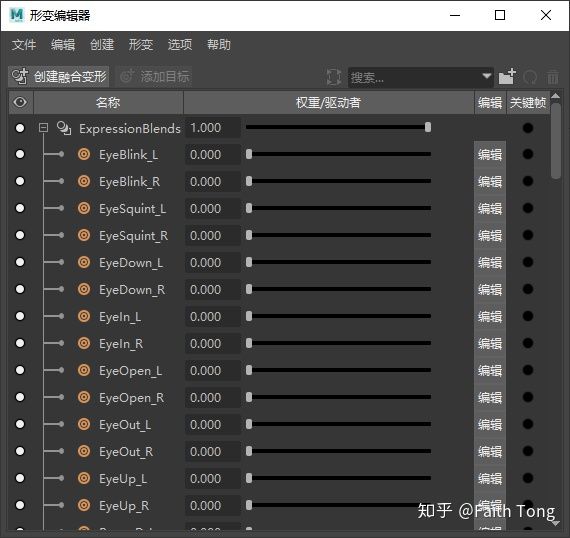Toggle visibility circle for EyeBlink_R

[x=20, y=181]
